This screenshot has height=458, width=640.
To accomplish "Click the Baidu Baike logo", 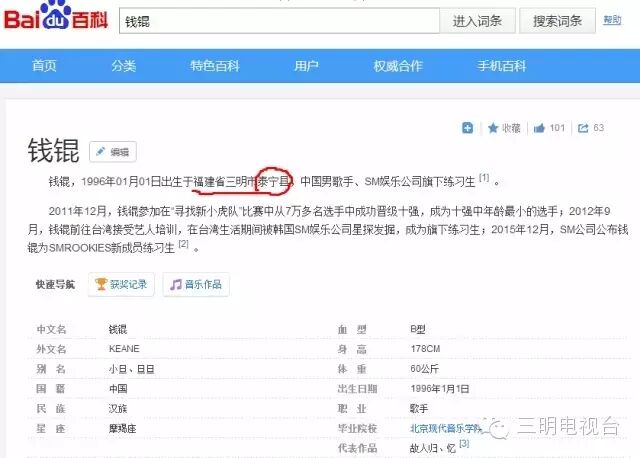I will coord(56,16).
